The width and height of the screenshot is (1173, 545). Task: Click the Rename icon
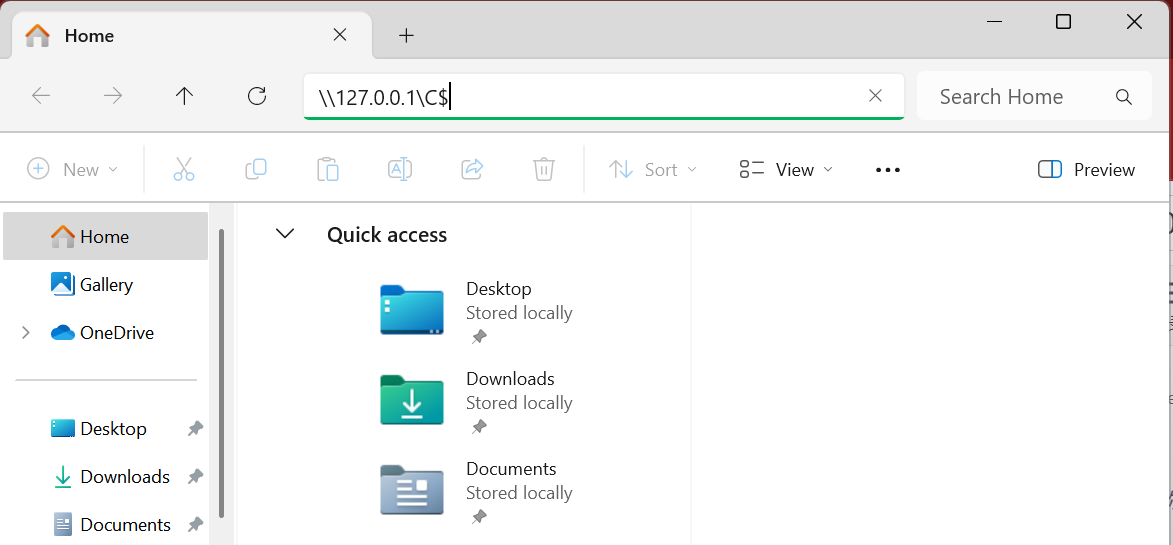(x=399, y=170)
